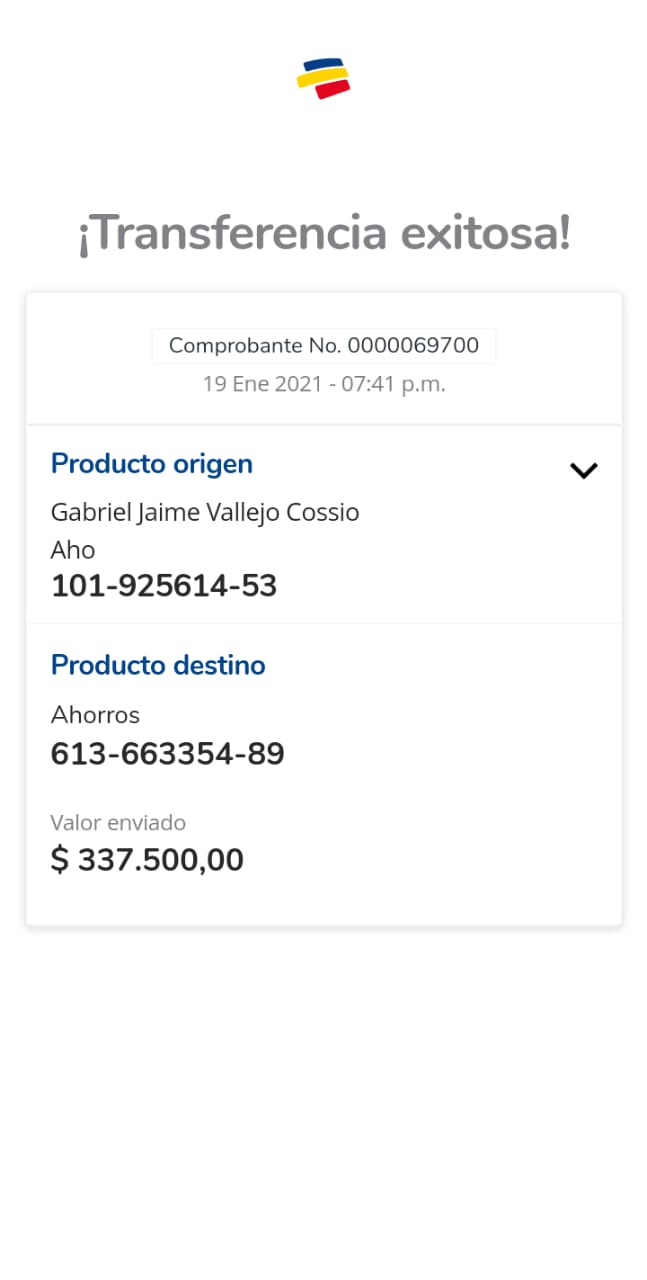Viewport: 647px width, 1280px height.
Task: Select the name Gabriel Jaime Vallejo Cossio
Action: tap(205, 512)
